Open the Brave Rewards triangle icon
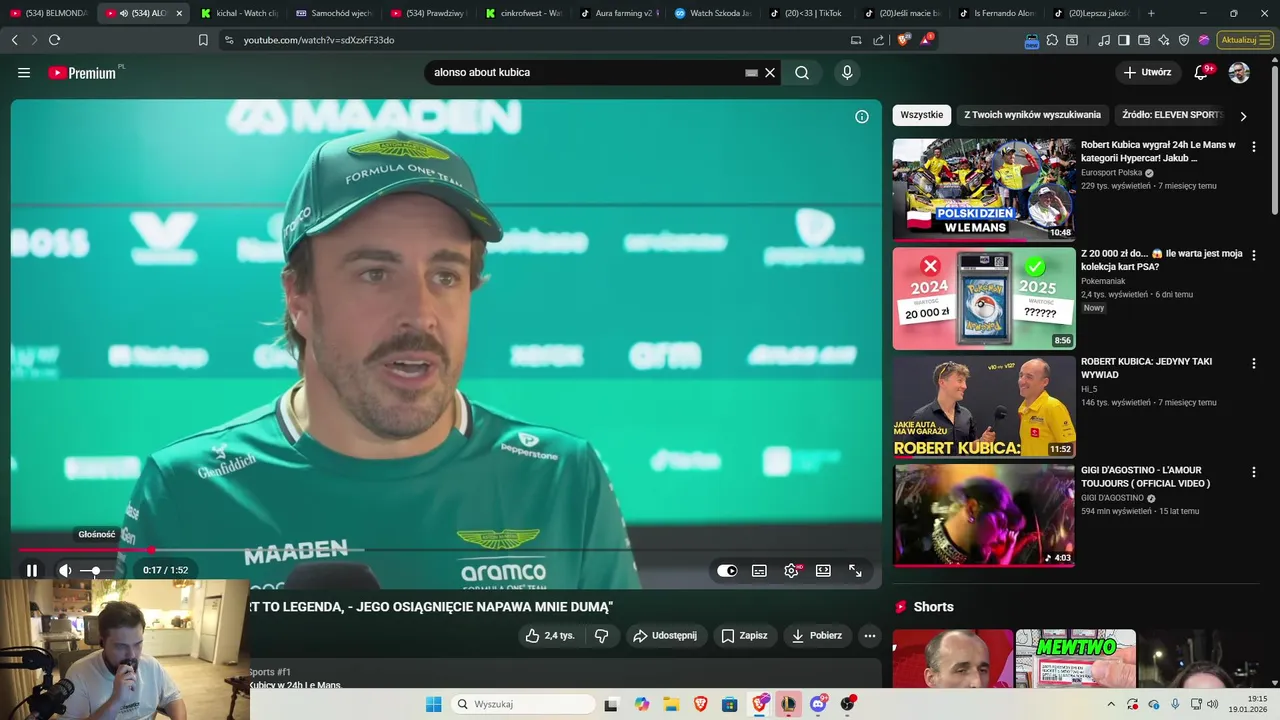The width and height of the screenshot is (1280, 720). coord(927,40)
